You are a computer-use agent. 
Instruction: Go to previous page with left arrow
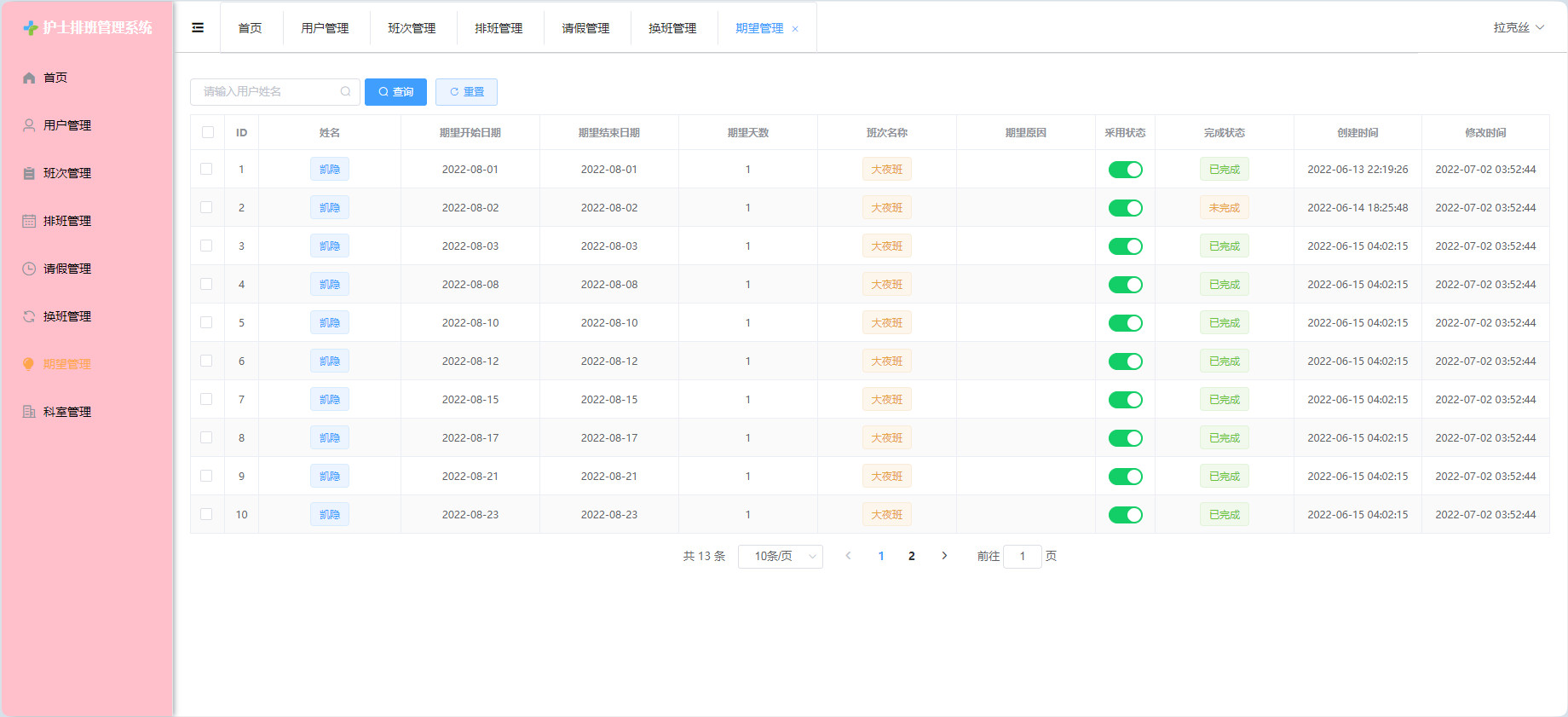[848, 556]
